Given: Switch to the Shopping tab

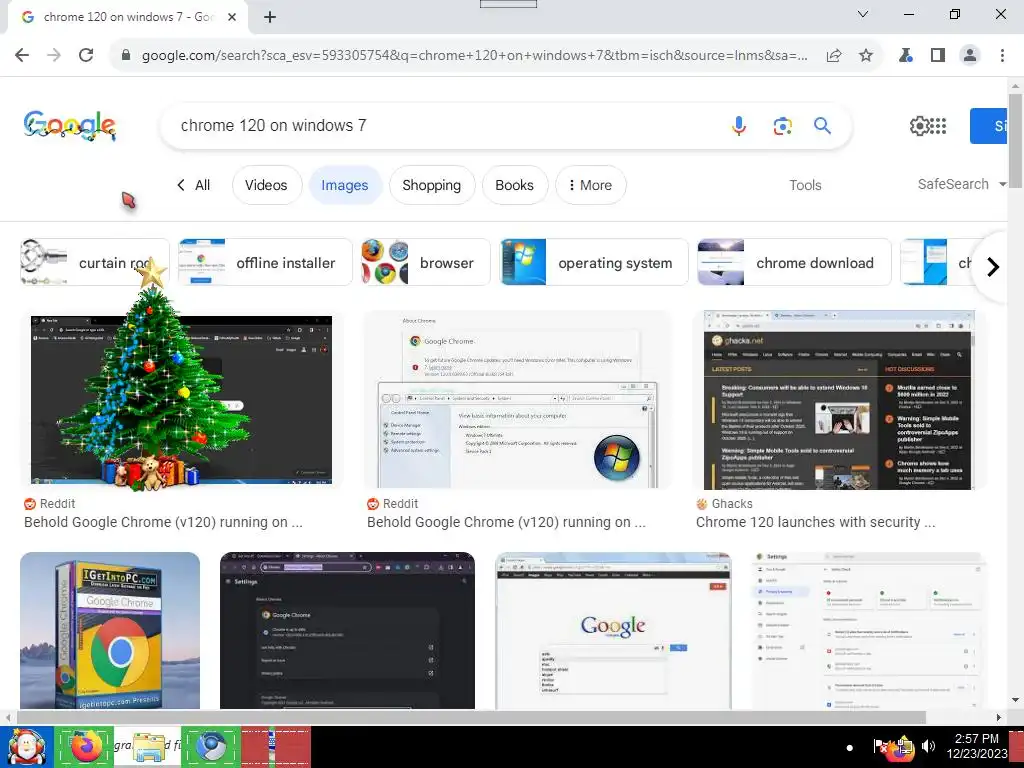Looking at the screenshot, I should coord(432,185).
